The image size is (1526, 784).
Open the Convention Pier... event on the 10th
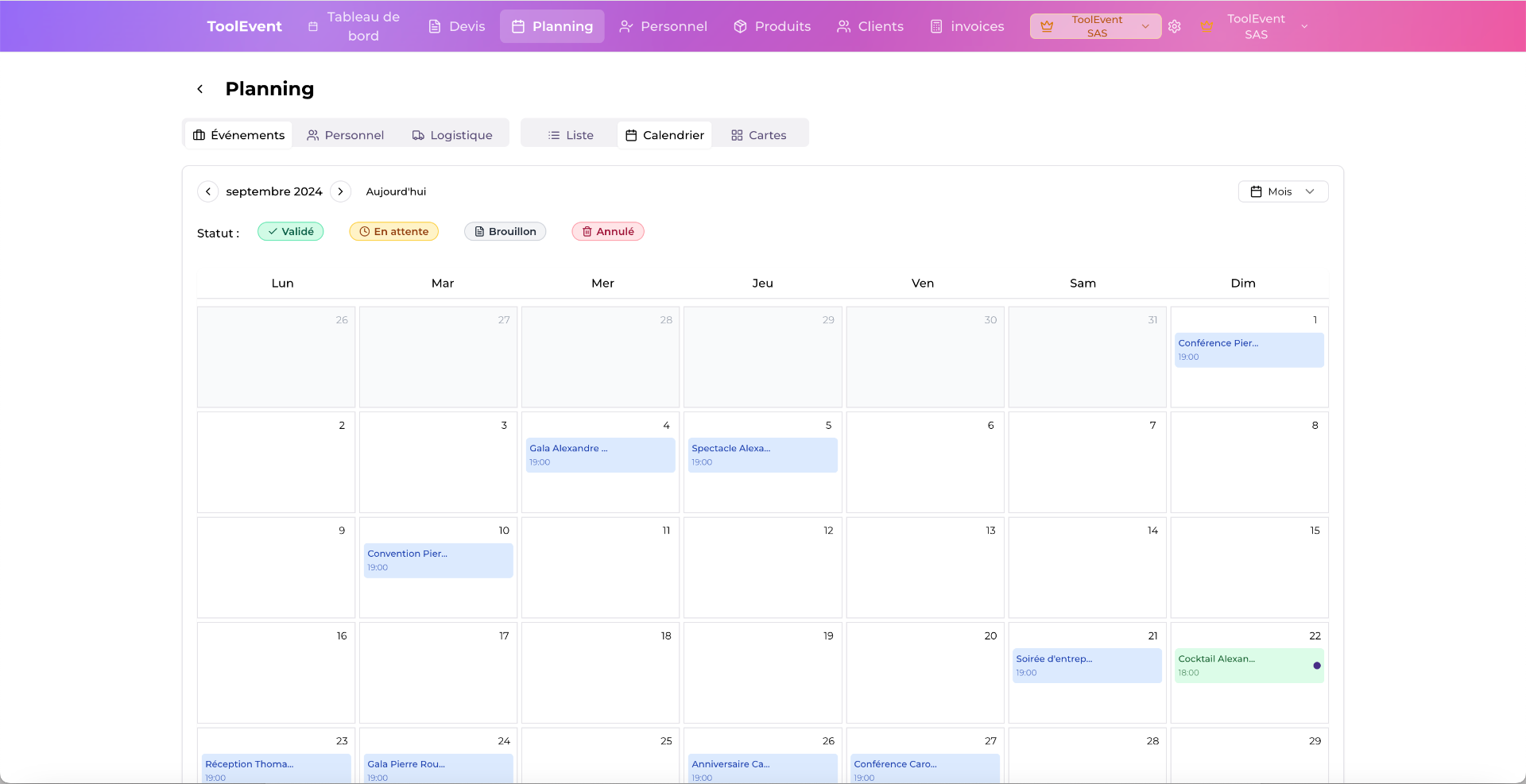(x=438, y=560)
